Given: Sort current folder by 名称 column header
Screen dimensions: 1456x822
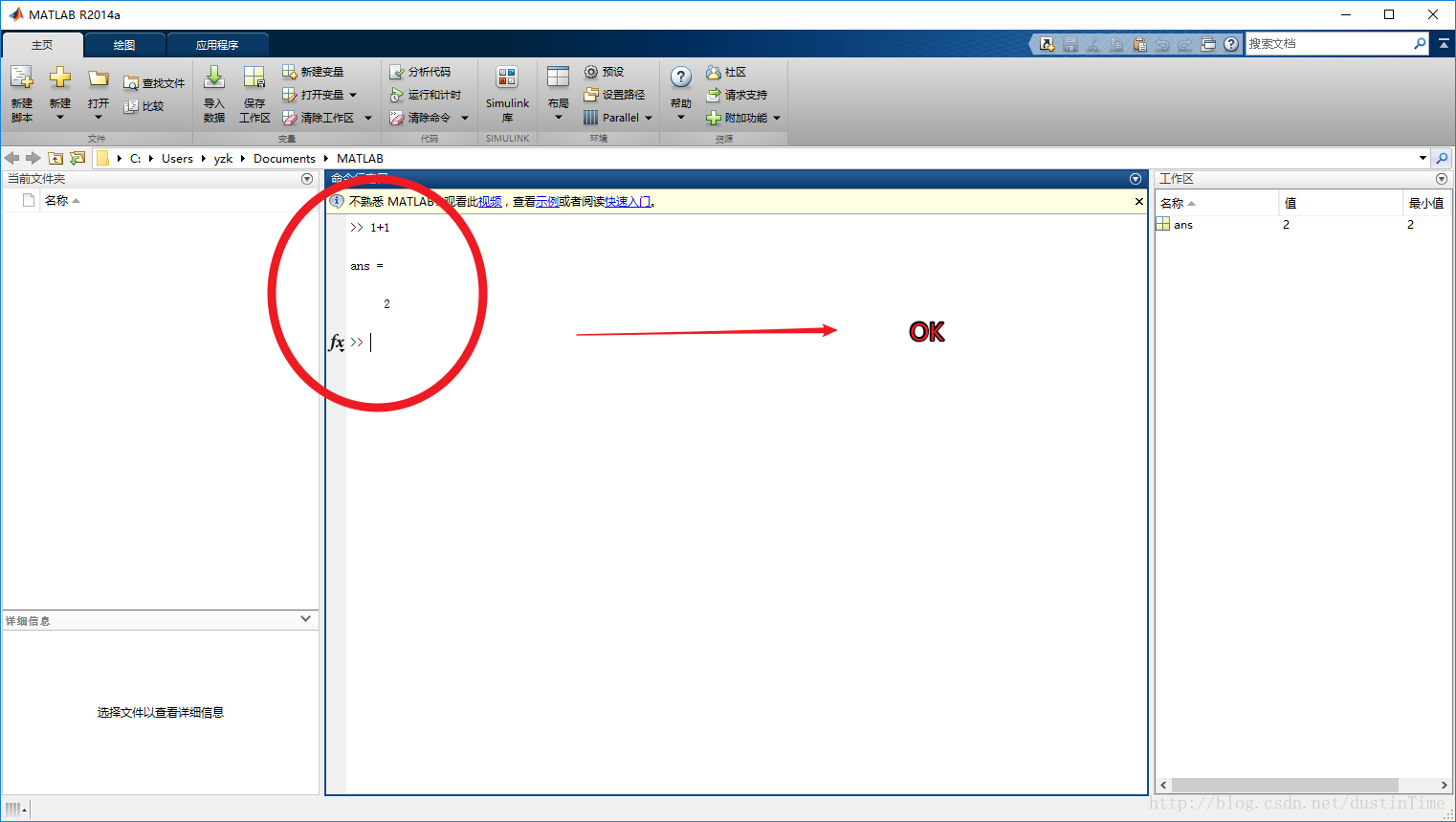Looking at the screenshot, I should point(62,201).
